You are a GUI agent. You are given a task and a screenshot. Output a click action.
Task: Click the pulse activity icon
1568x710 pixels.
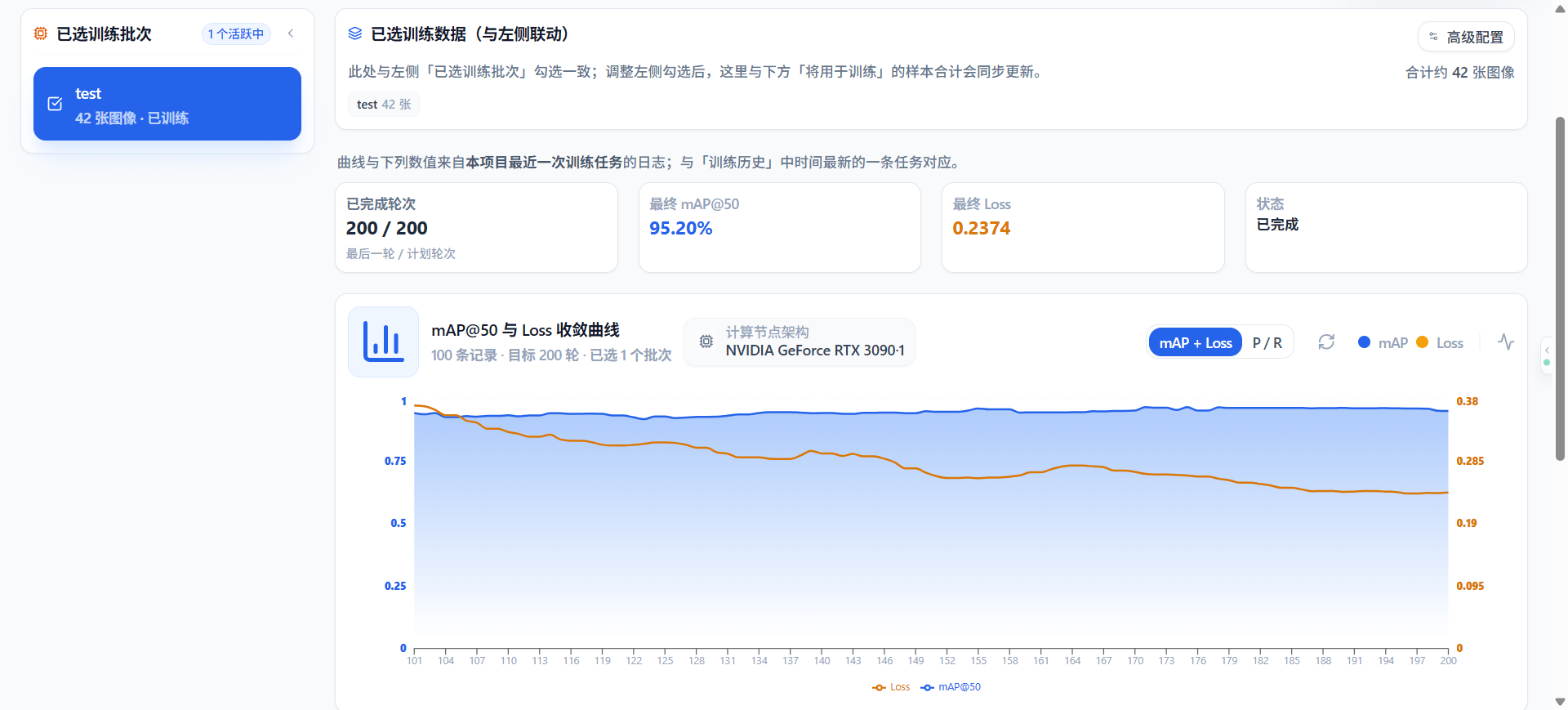(x=1506, y=342)
